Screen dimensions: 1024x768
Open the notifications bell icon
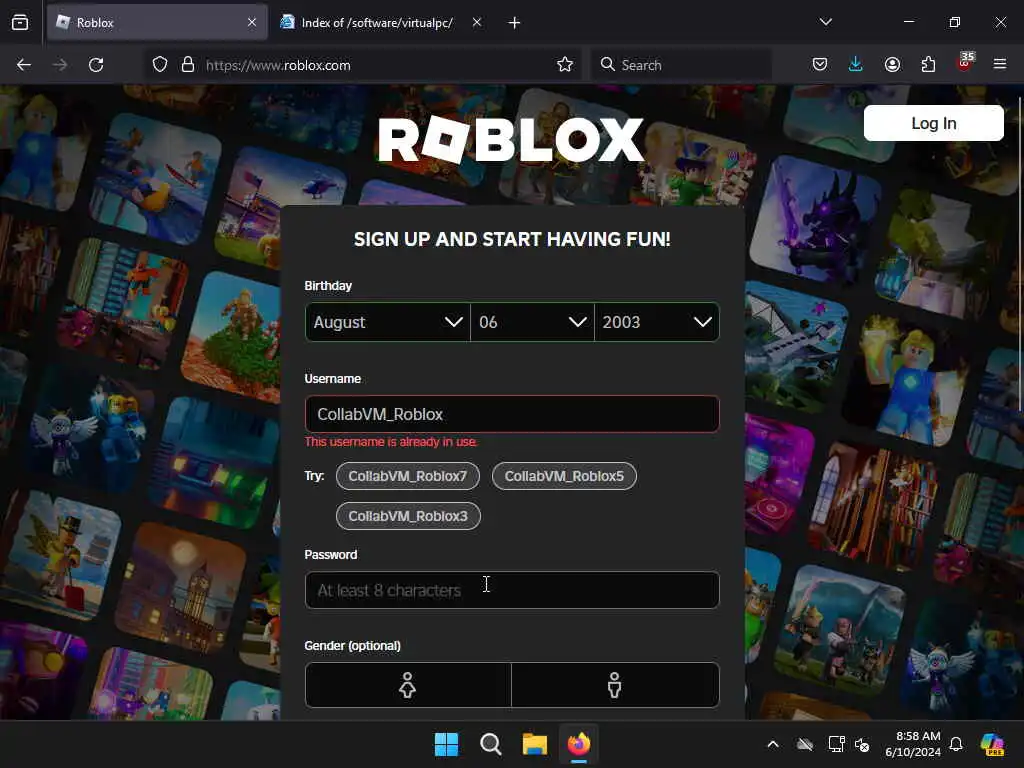tap(956, 744)
